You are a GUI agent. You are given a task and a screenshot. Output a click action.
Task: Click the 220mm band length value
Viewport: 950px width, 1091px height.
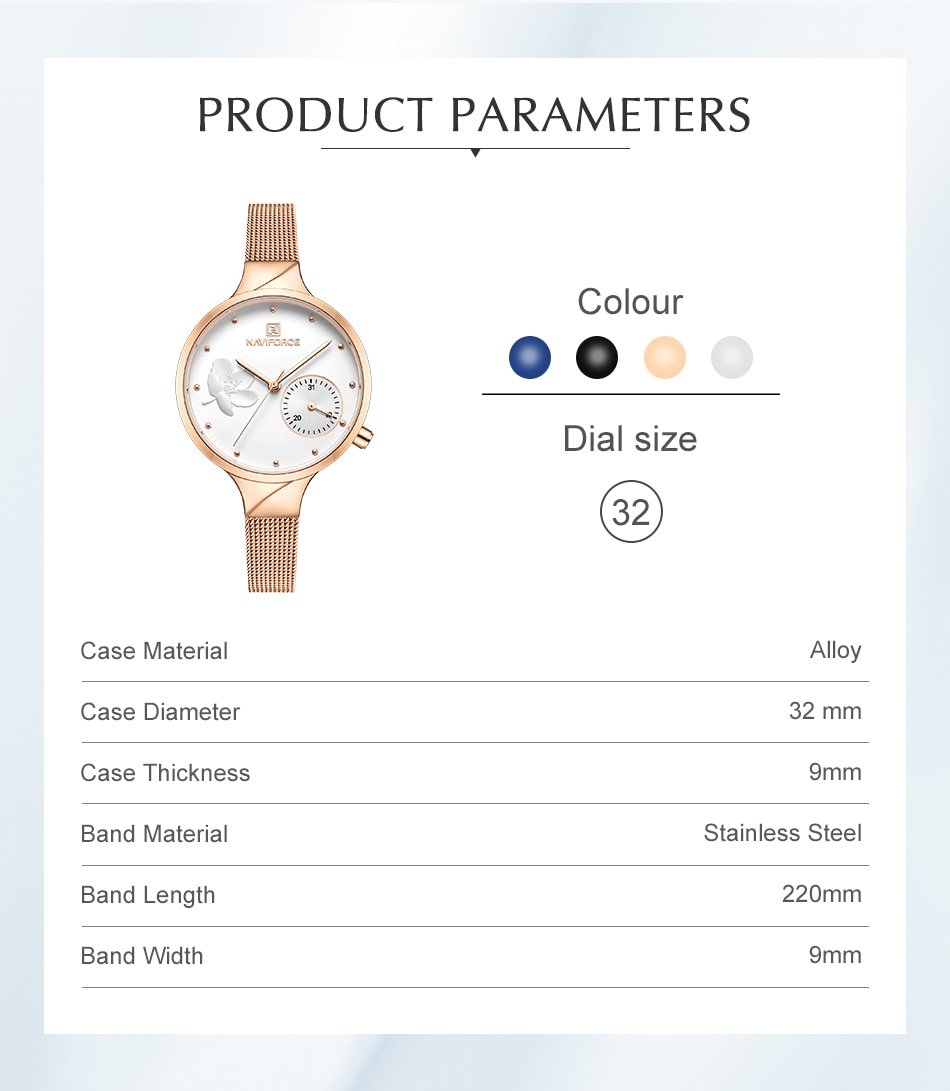[x=821, y=894]
